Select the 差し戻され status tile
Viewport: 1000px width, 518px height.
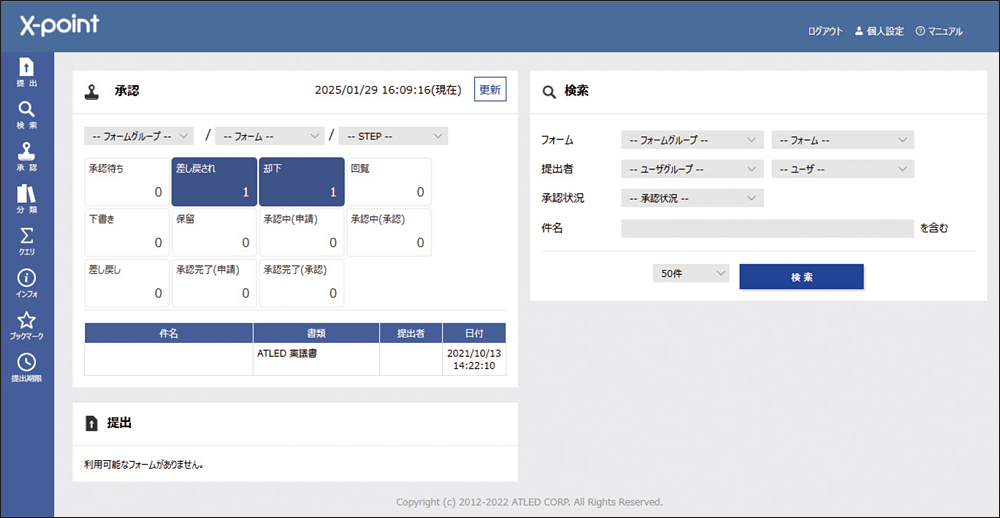coord(214,182)
